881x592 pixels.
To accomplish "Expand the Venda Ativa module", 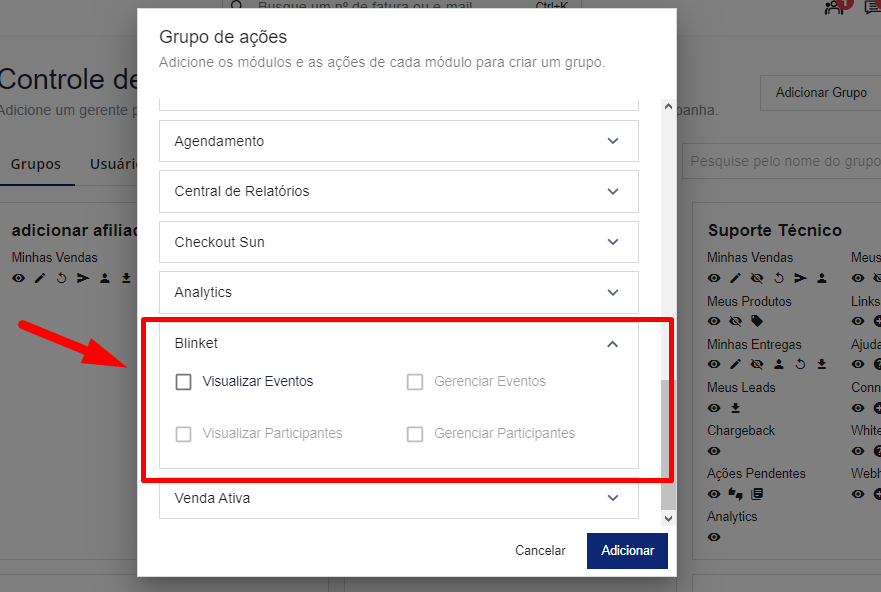I will point(398,497).
